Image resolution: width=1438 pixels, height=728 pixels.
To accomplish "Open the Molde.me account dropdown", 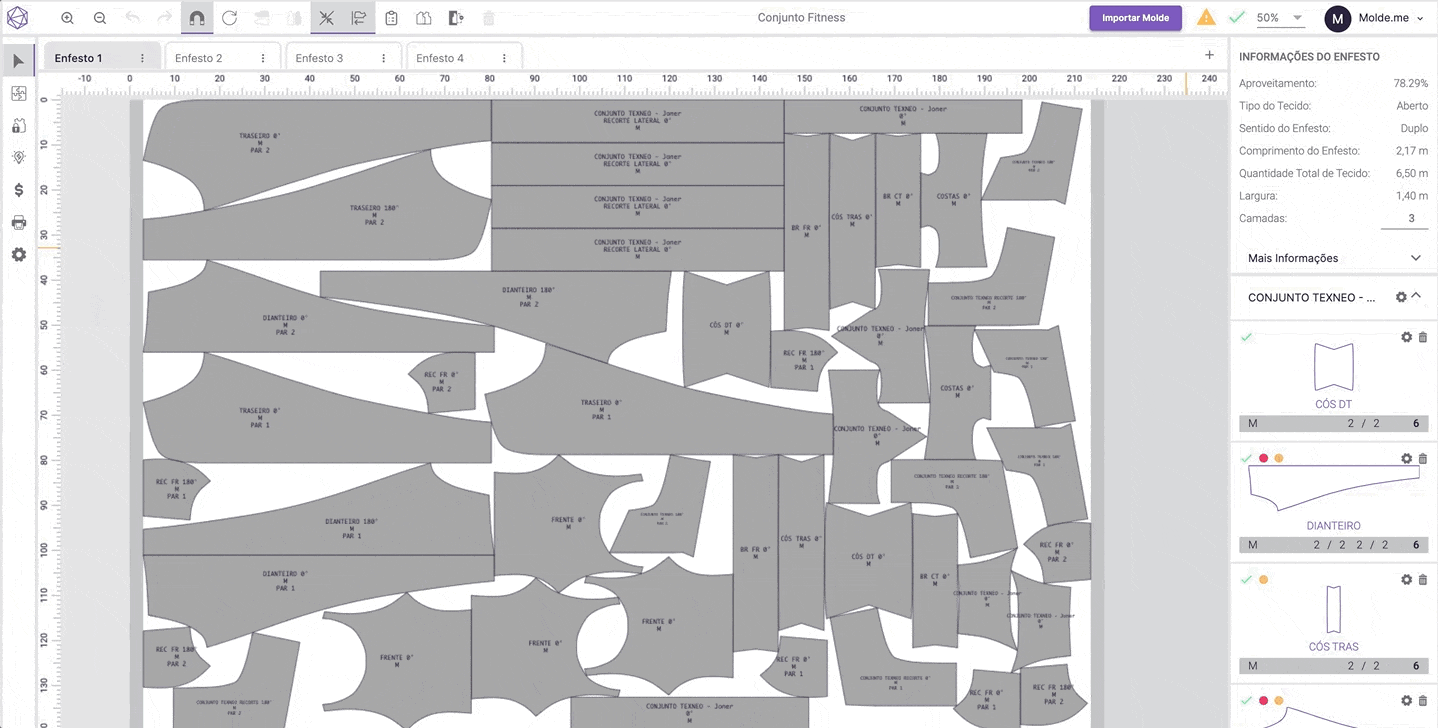I will click(1391, 18).
